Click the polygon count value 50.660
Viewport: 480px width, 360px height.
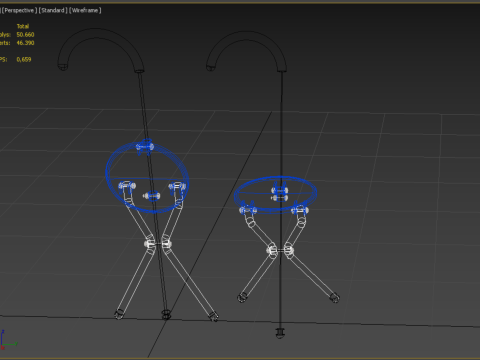click(x=25, y=35)
